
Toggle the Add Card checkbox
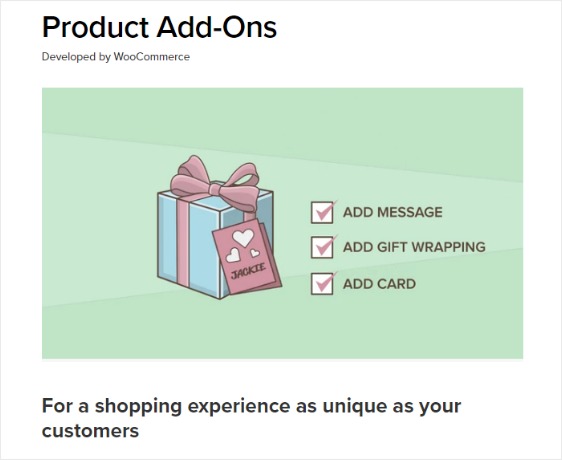pos(322,284)
